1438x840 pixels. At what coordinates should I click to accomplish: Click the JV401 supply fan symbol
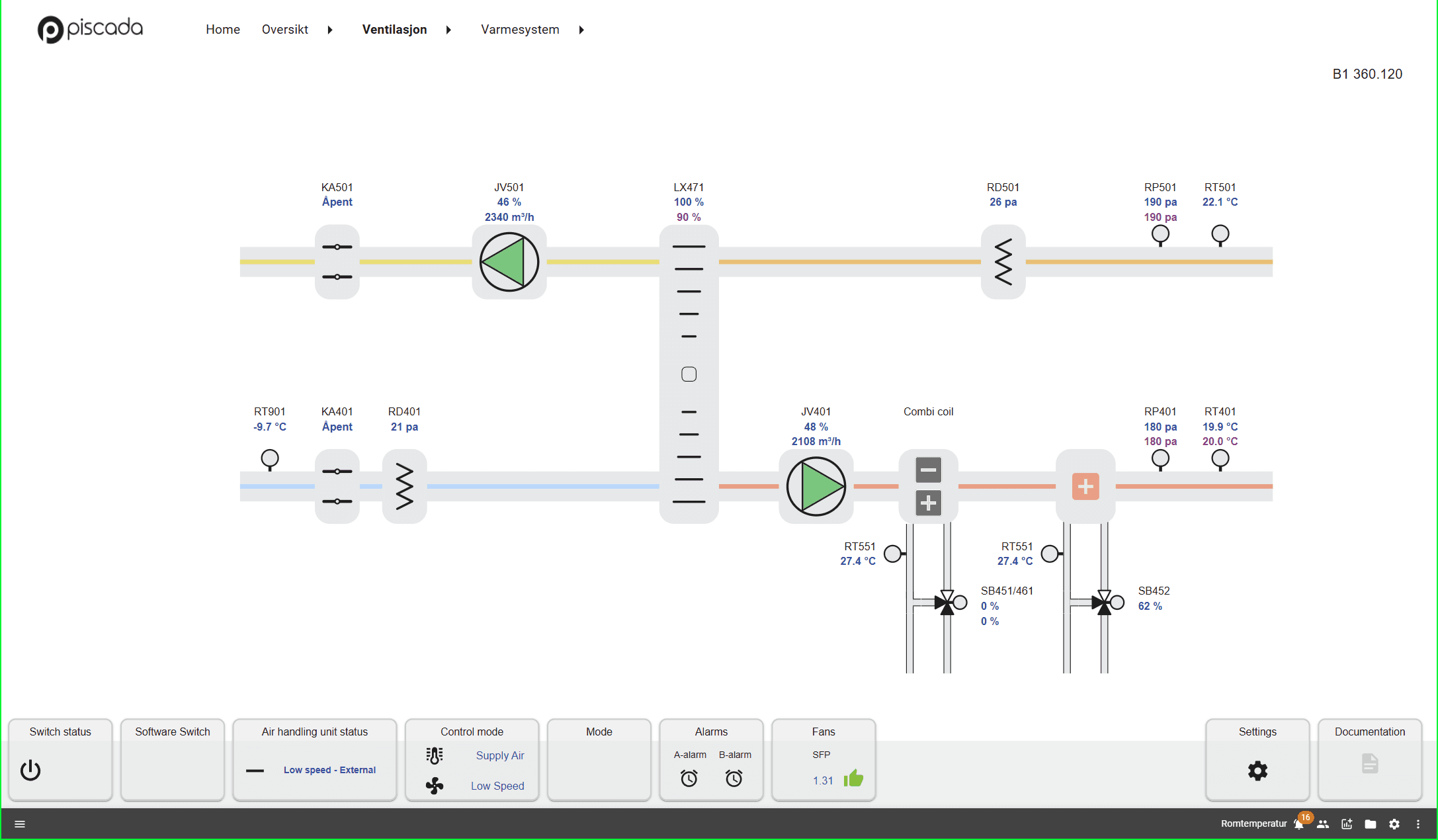pos(816,487)
